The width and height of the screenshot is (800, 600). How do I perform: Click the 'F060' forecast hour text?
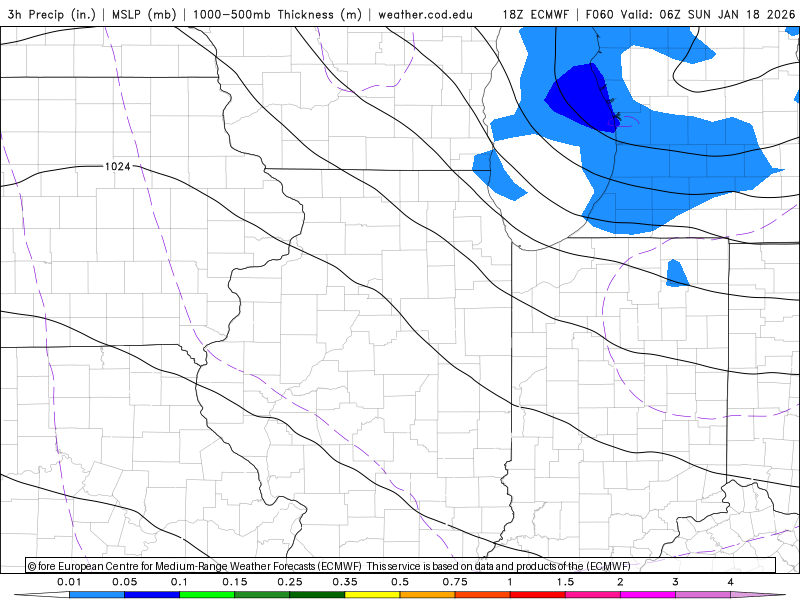600,14
